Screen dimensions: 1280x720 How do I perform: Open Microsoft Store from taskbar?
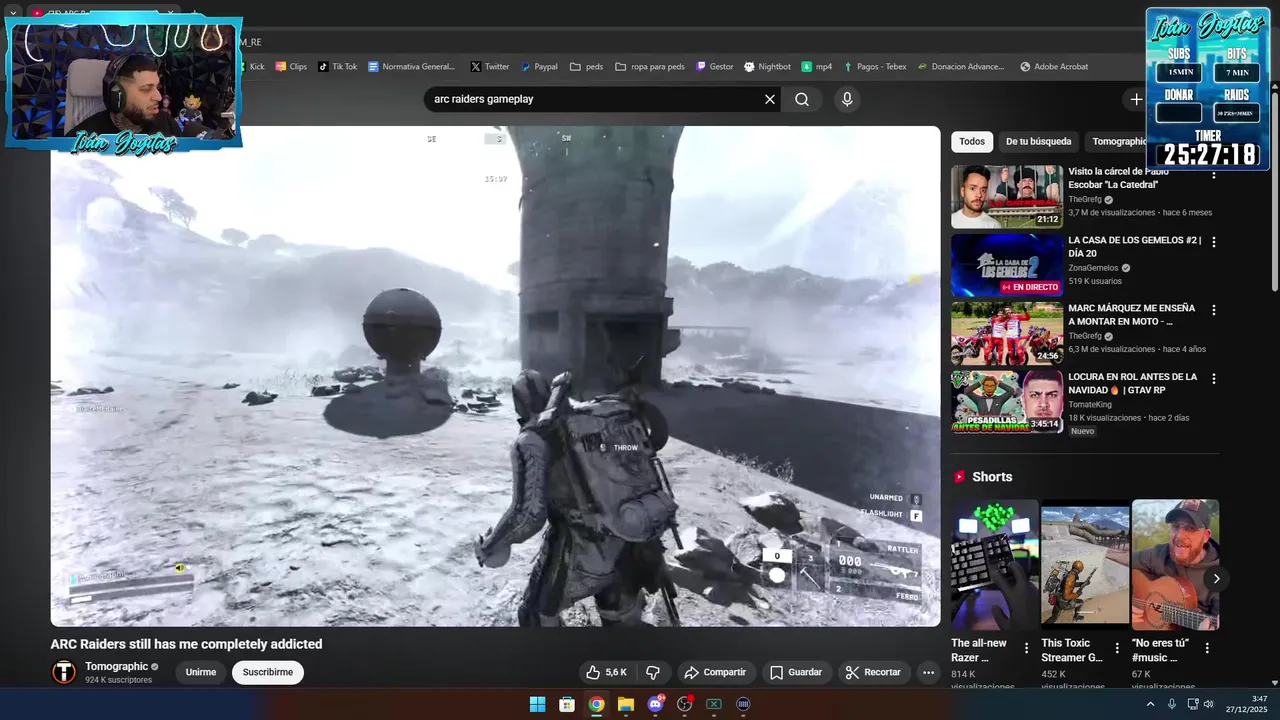point(567,704)
